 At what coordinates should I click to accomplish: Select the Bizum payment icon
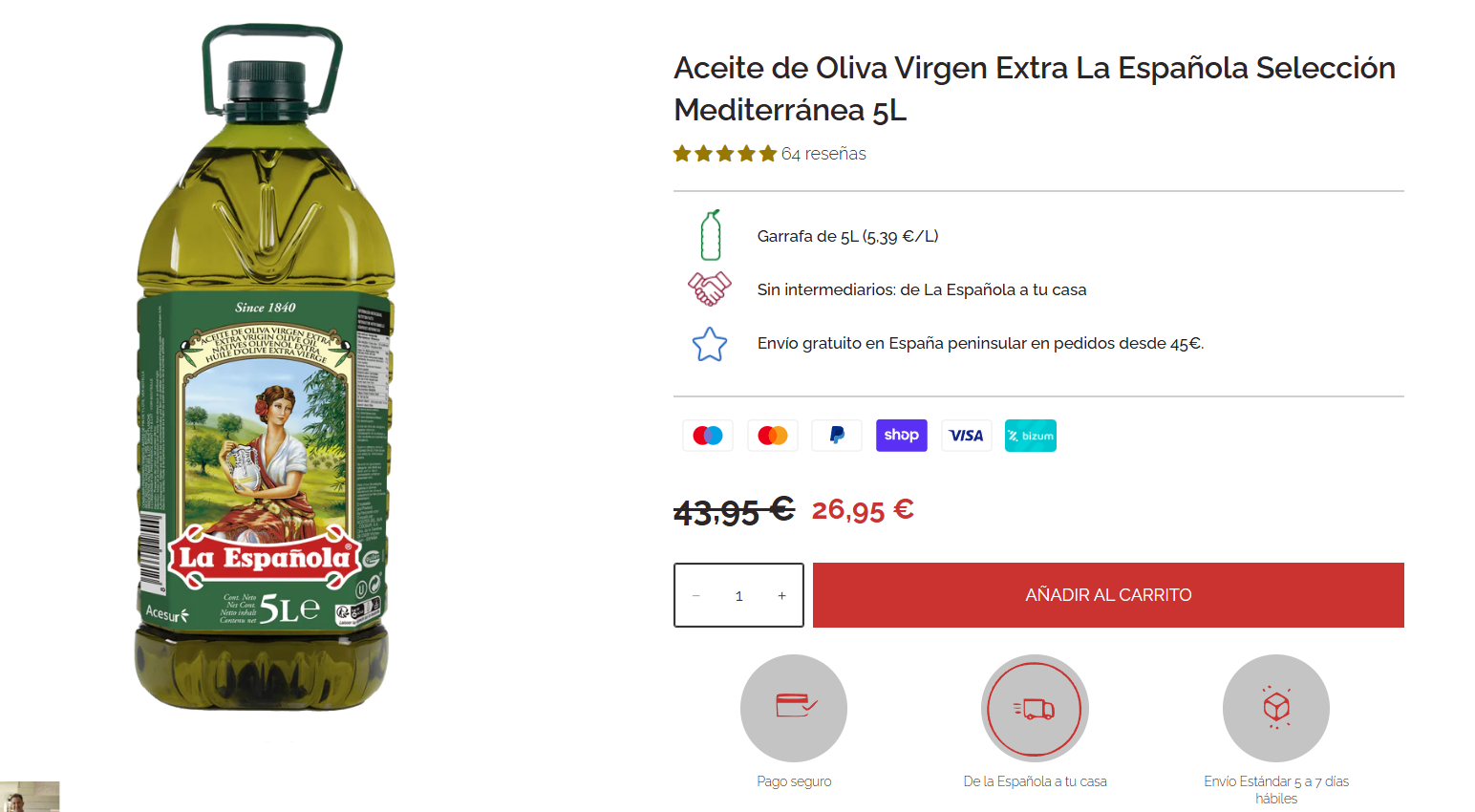pyautogui.click(x=1030, y=436)
